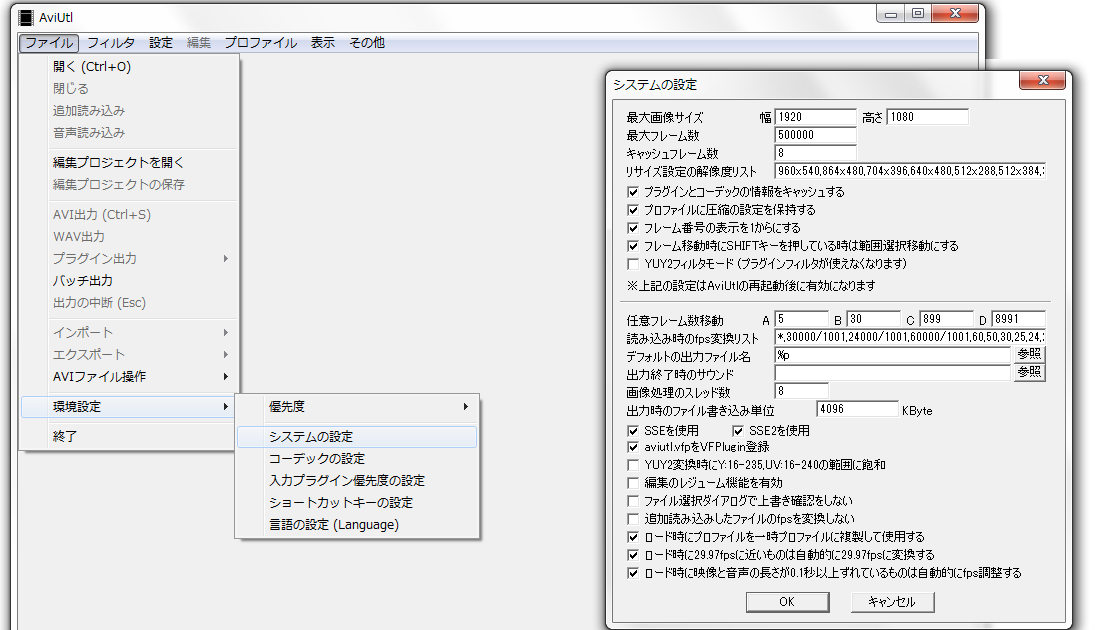Toggle プロファイルに圧縮の設定を保持する checkbox
Image resolution: width=1098 pixels, height=630 pixels.
(x=633, y=210)
